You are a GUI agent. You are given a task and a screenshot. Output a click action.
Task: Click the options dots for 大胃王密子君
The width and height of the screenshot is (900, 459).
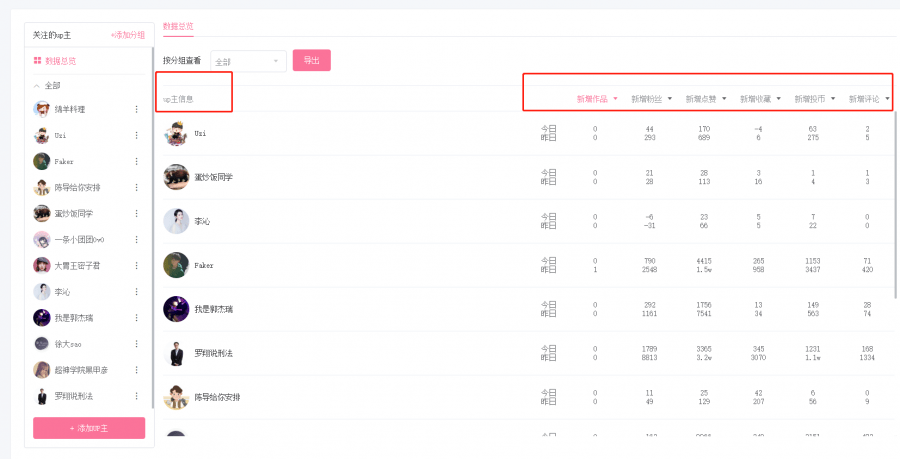click(137, 266)
